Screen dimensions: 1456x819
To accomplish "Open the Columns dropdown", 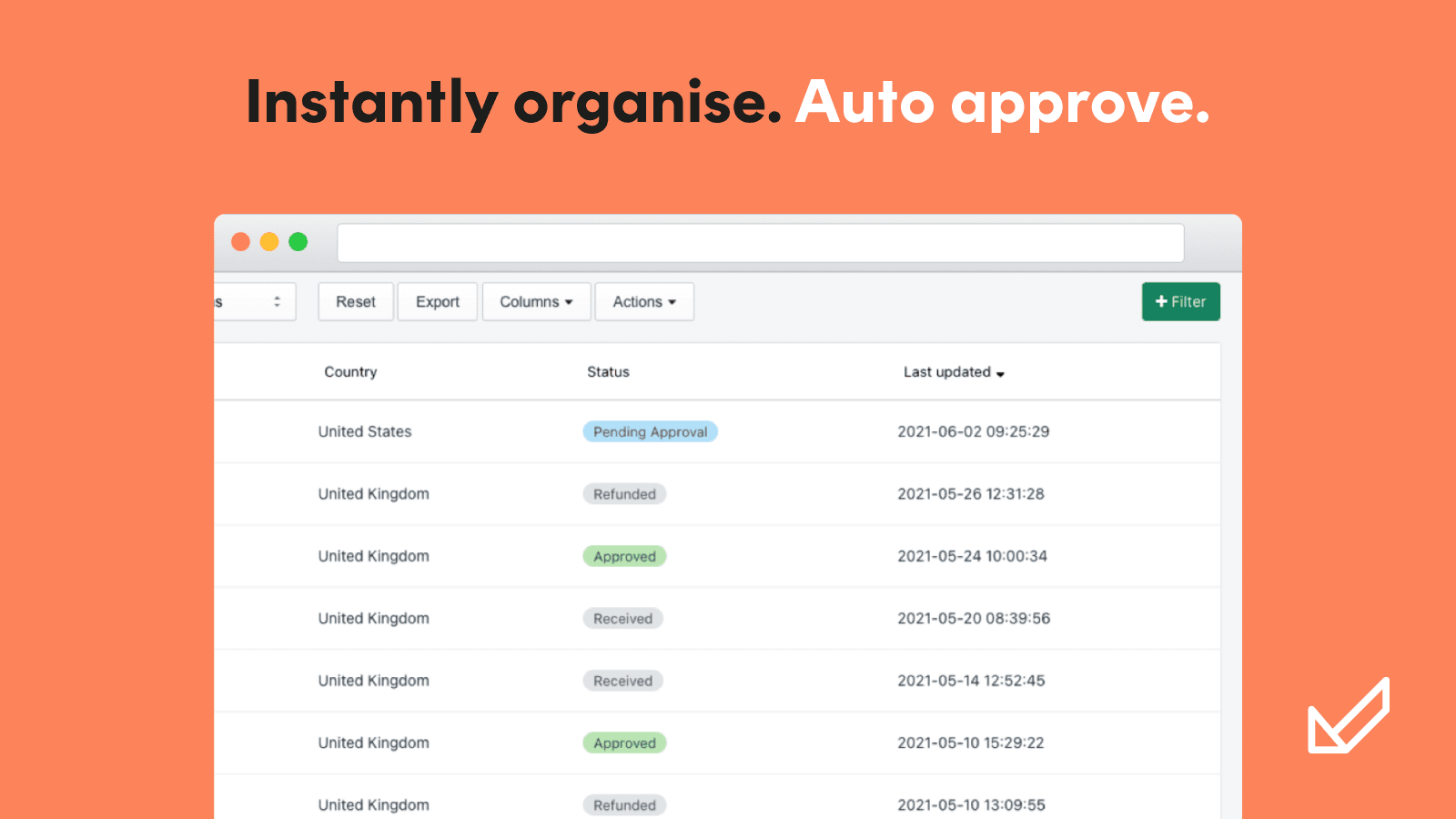I will point(536,301).
